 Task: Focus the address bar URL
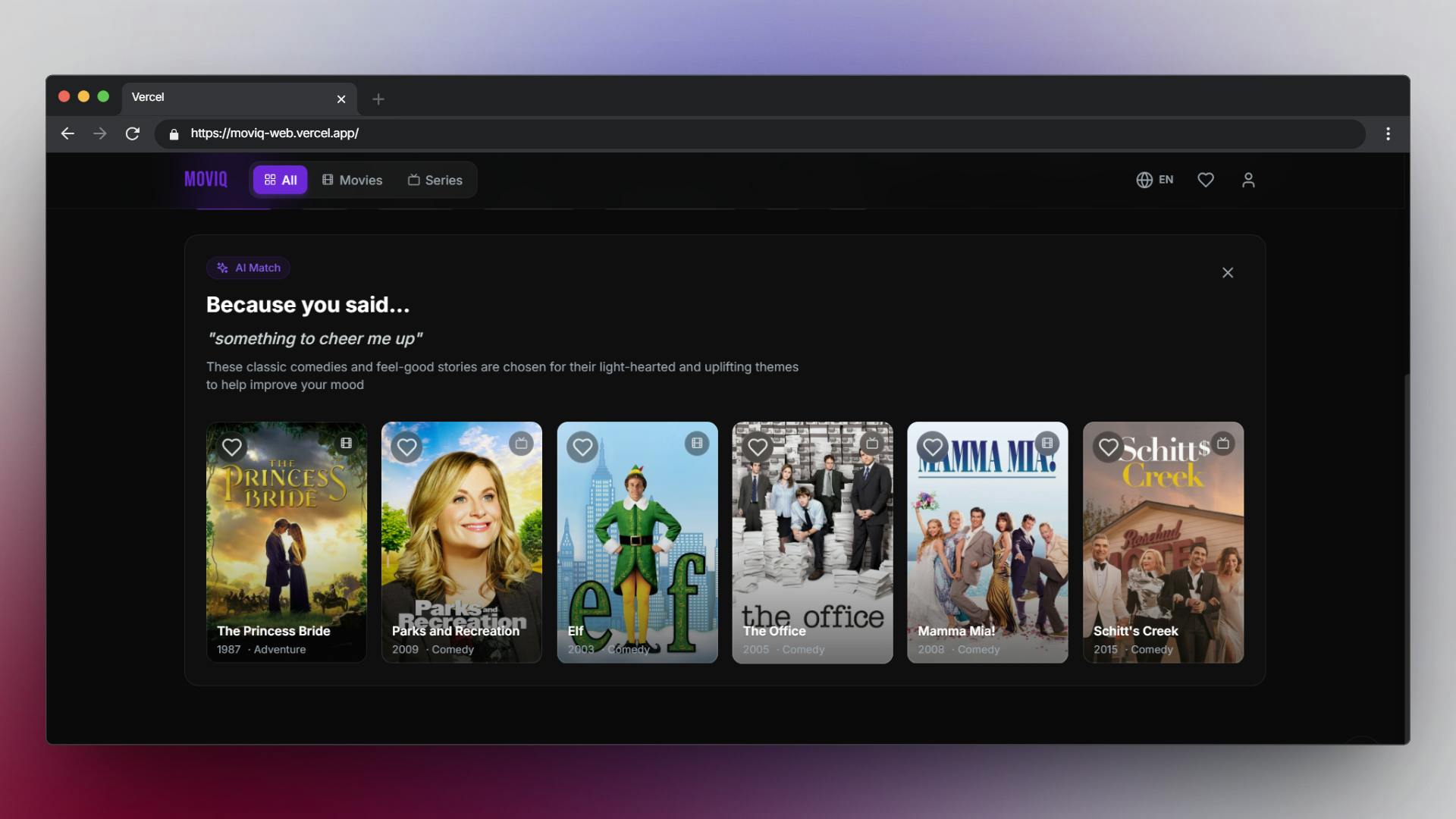(760, 133)
